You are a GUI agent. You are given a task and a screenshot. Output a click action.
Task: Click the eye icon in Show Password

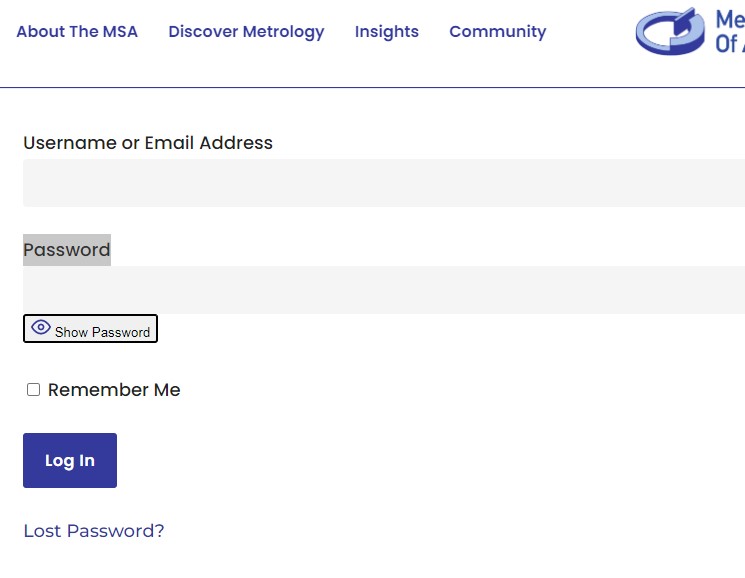pyautogui.click(x=41, y=327)
